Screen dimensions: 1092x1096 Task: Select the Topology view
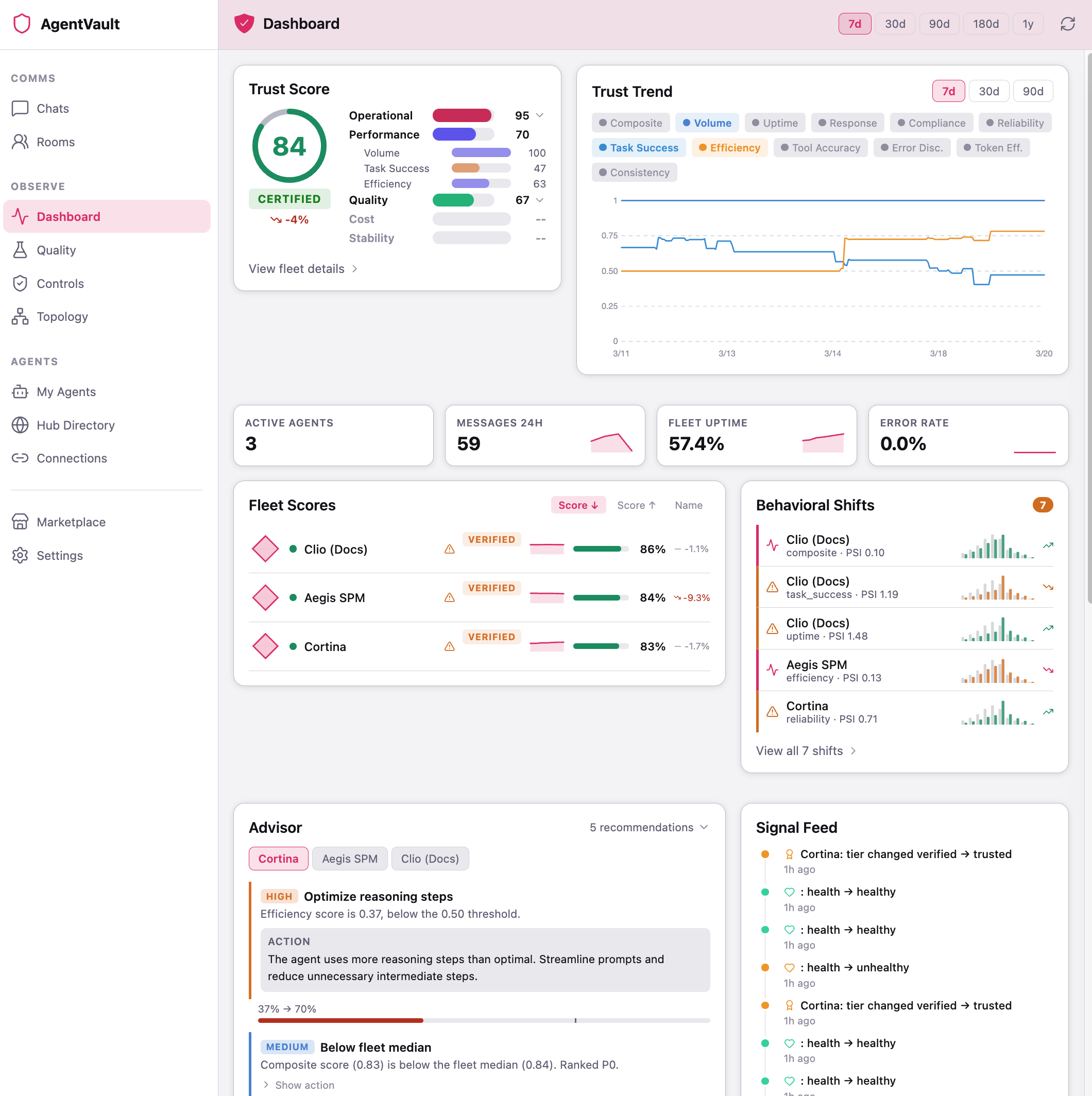coord(62,317)
